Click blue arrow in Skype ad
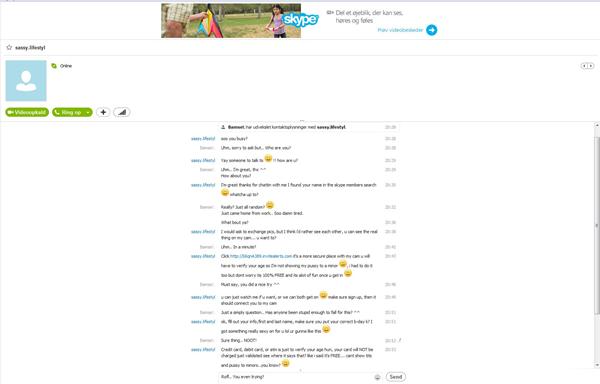Viewport: 600px width, 384px height. (432, 30)
